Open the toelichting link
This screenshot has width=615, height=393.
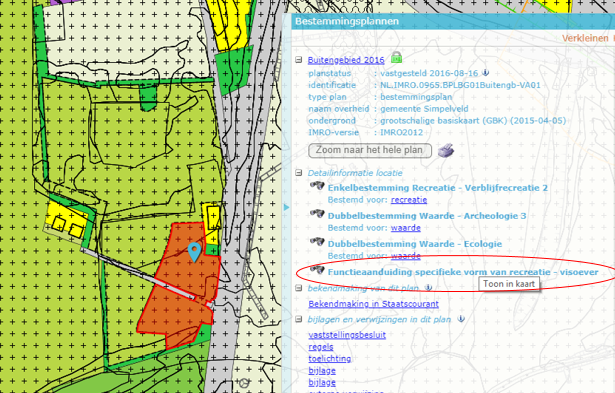tap(329, 358)
